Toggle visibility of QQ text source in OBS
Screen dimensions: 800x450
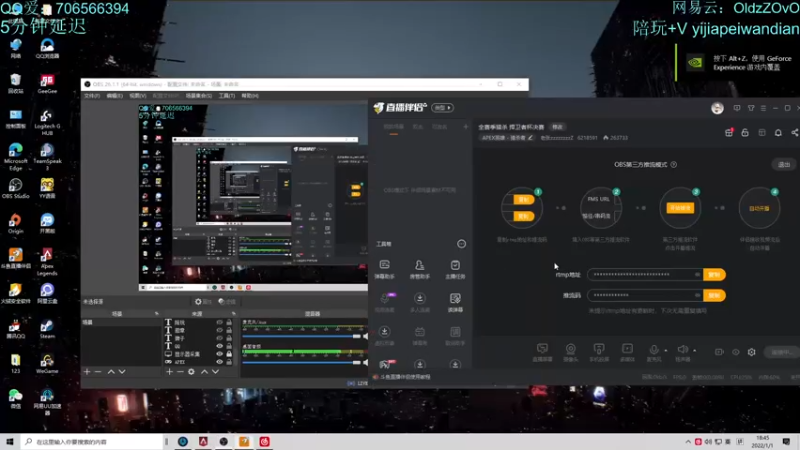coord(219,346)
